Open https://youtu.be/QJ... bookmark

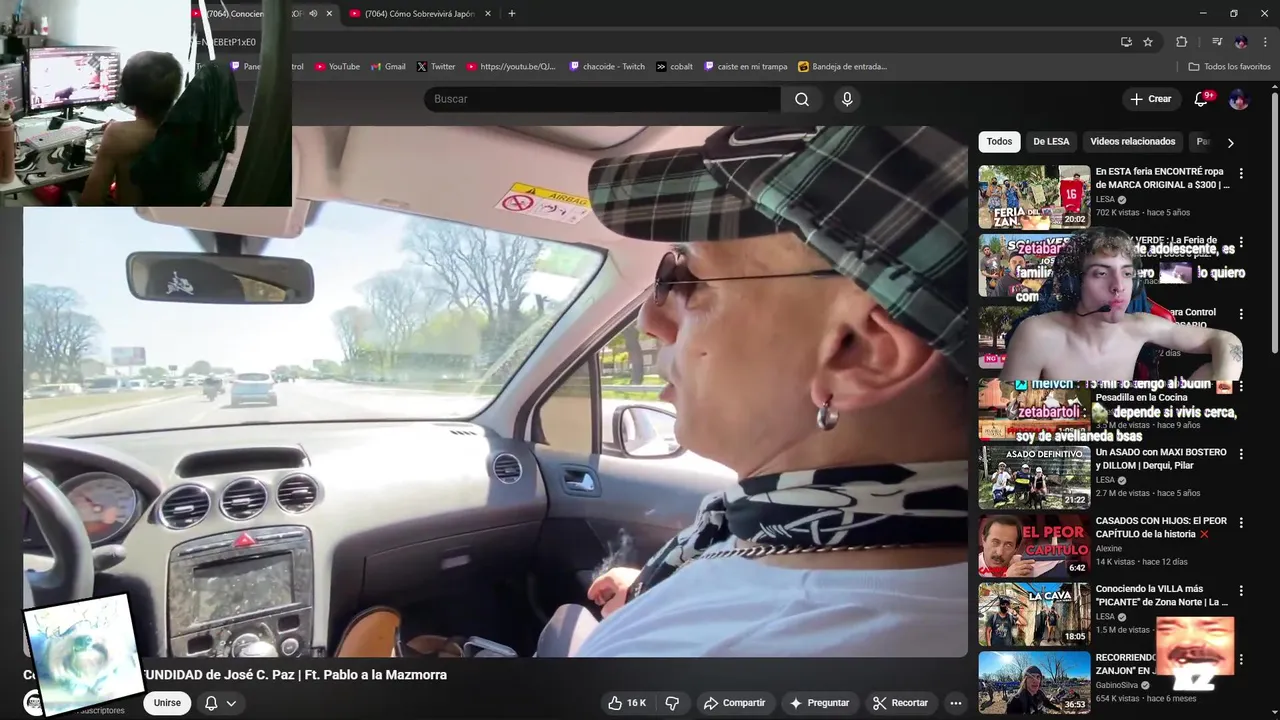(x=510, y=67)
